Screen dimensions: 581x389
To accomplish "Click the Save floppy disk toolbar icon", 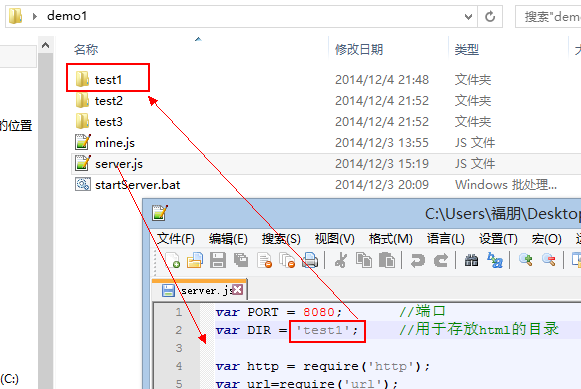I will pos(218,260).
